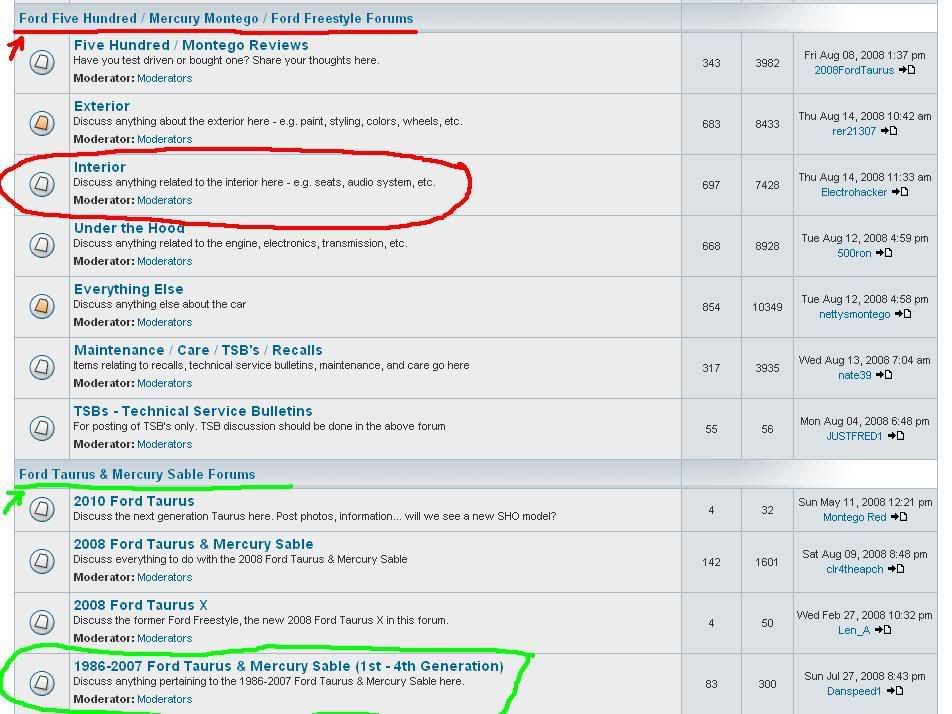View latest post icon next to JUSTFRED1
The height and width of the screenshot is (714, 952).
point(896,436)
